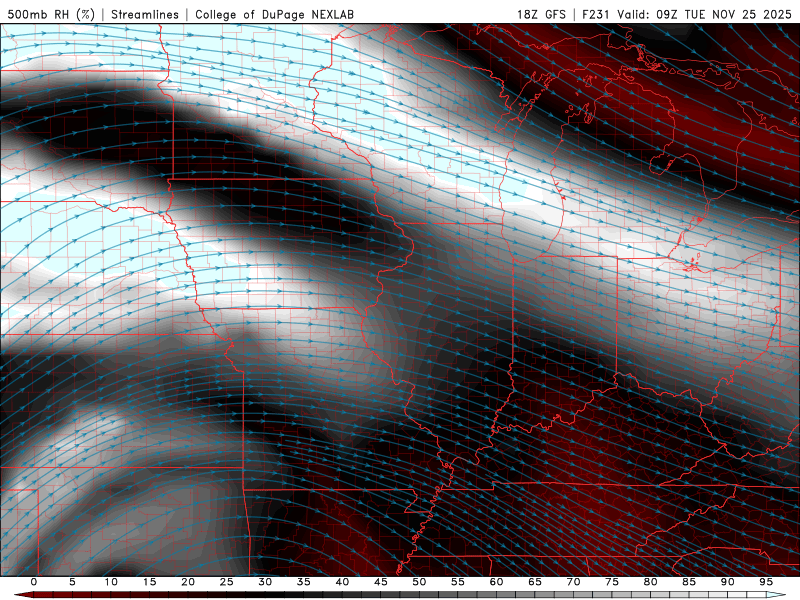This screenshot has width=800, height=600.
Task: Click the '90' value on color scale
Action: tap(727, 582)
